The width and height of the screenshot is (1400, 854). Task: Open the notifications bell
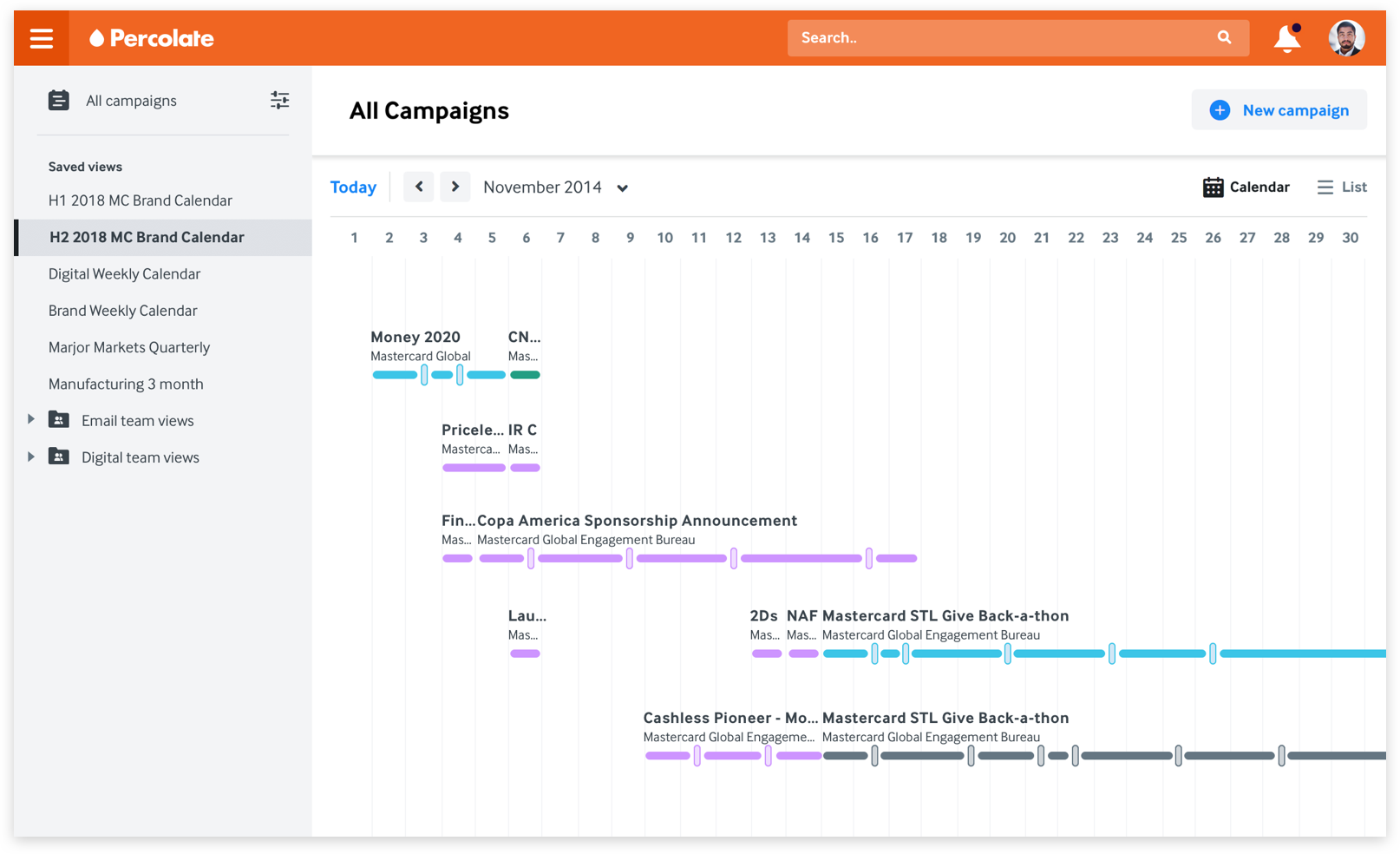(x=1287, y=38)
